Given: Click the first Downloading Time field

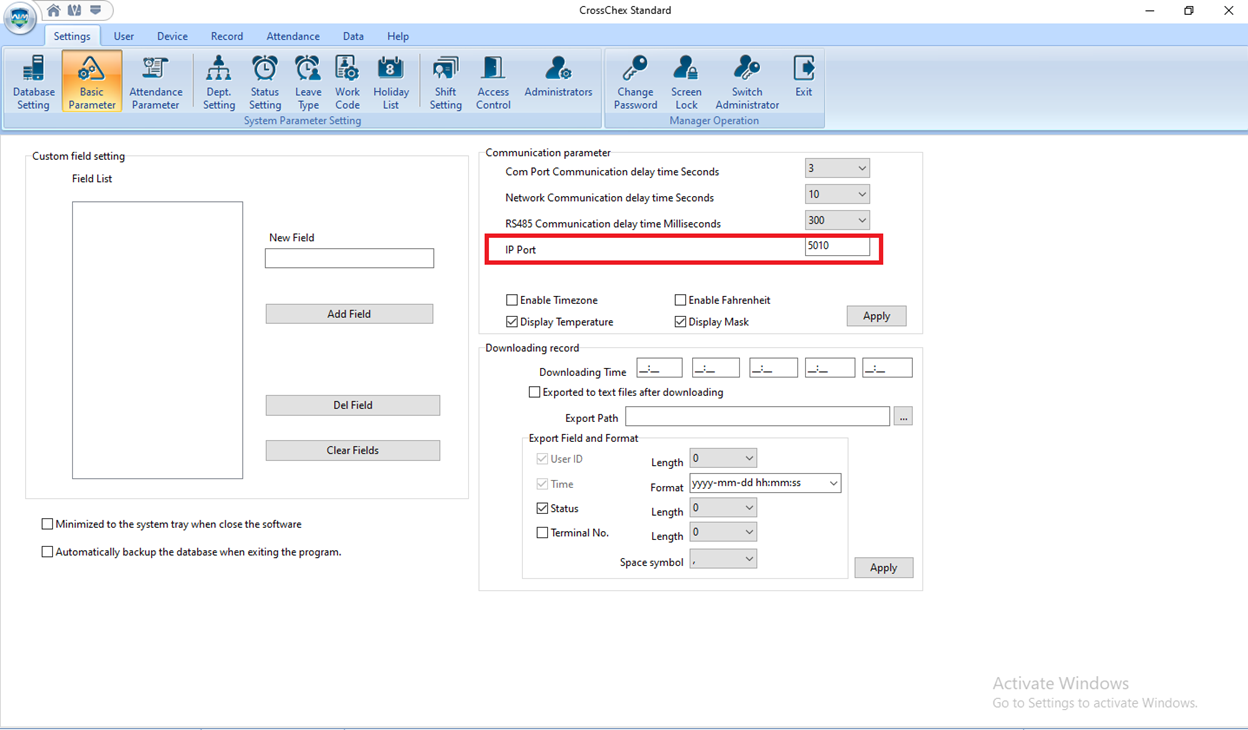Looking at the screenshot, I should pos(660,368).
